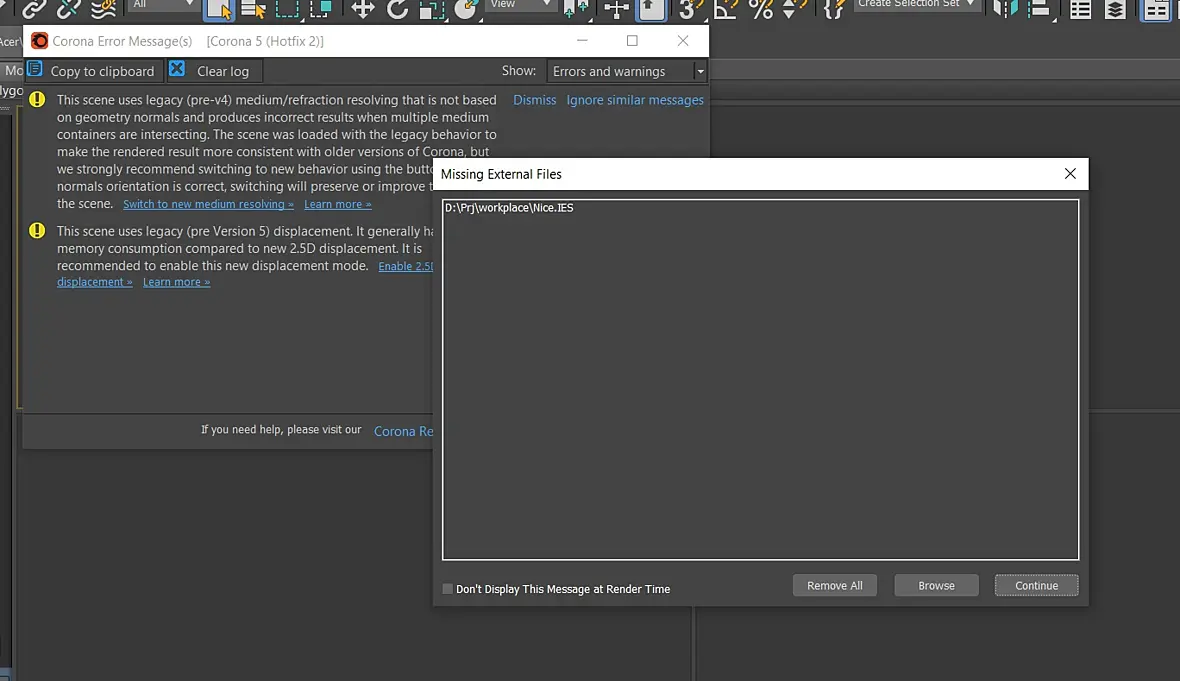This screenshot has width=1180, height=681.
Task: Select the Nice.IES missing file entry
Action: [x=509, y=208]
